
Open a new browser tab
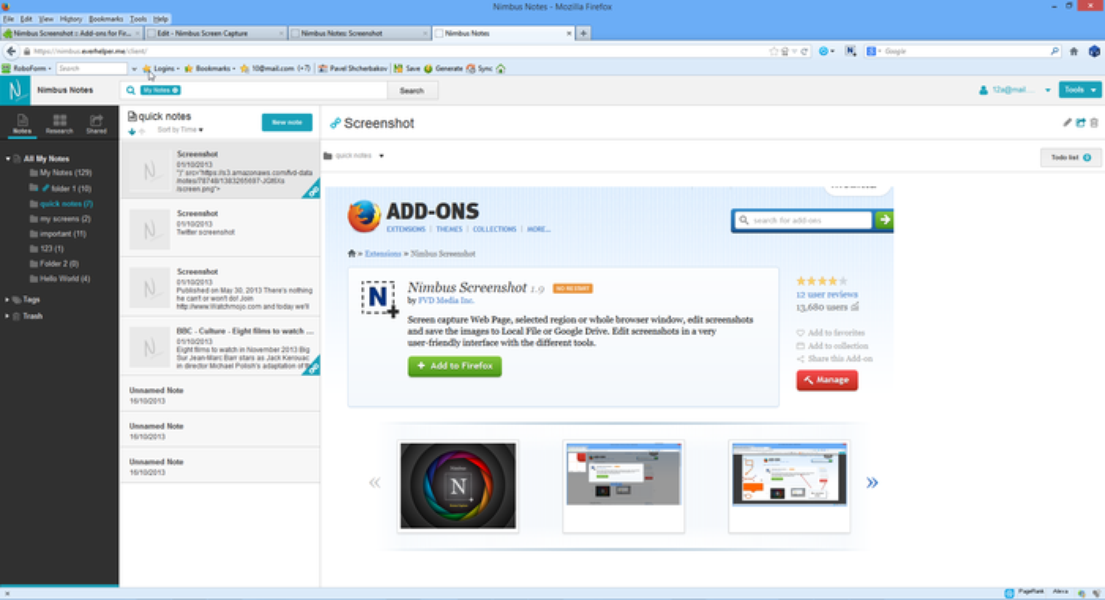tap(584, 33)
